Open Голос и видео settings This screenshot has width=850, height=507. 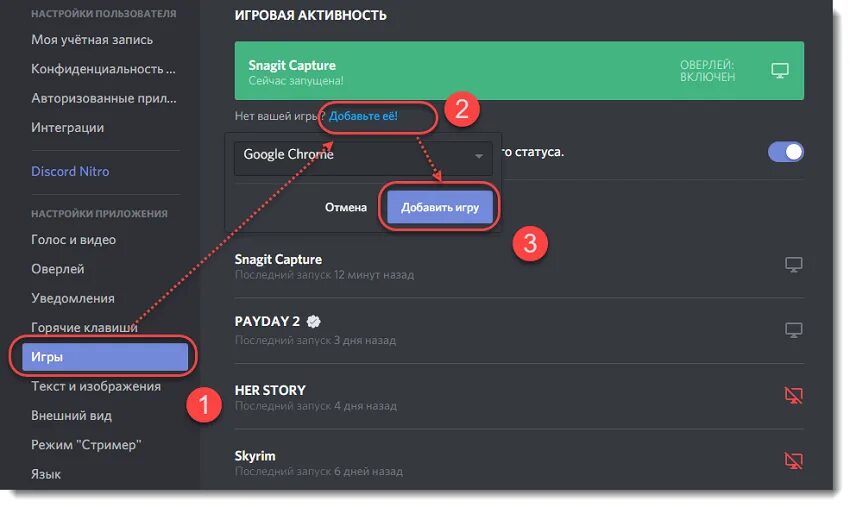pyautogui.click(x=74, y=240)
